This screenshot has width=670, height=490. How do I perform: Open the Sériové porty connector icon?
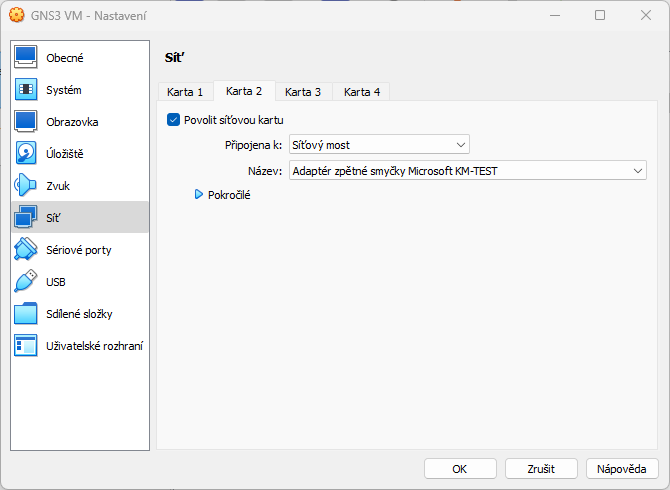pos(26,249)
